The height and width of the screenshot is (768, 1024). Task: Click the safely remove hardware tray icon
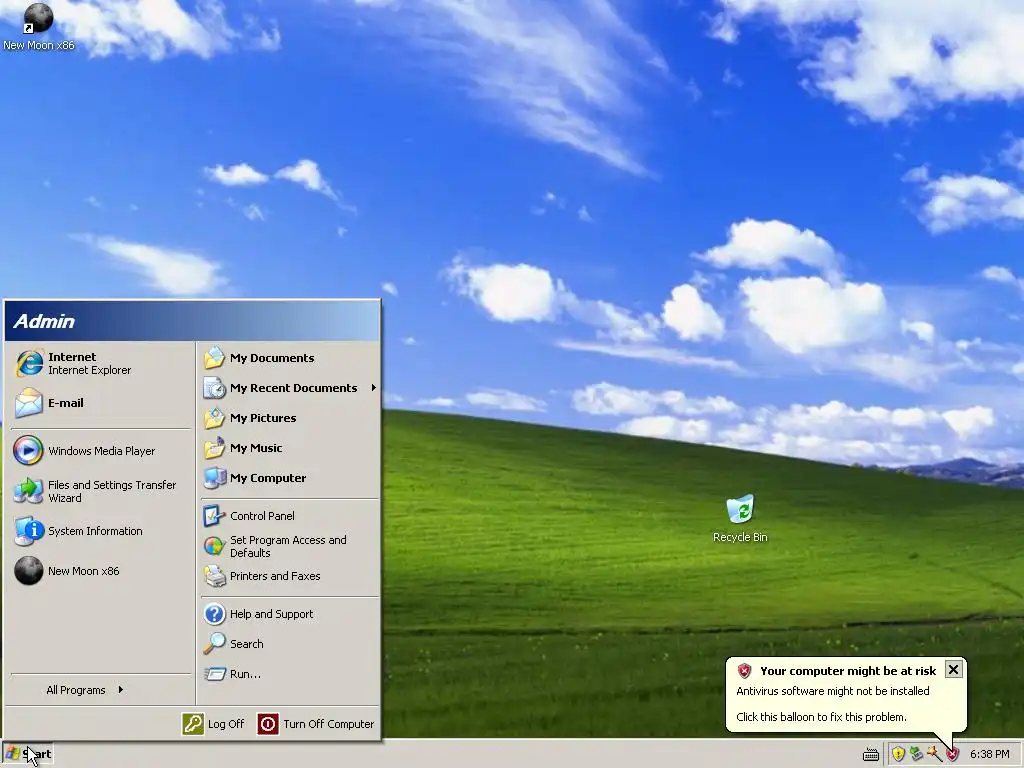916,754
